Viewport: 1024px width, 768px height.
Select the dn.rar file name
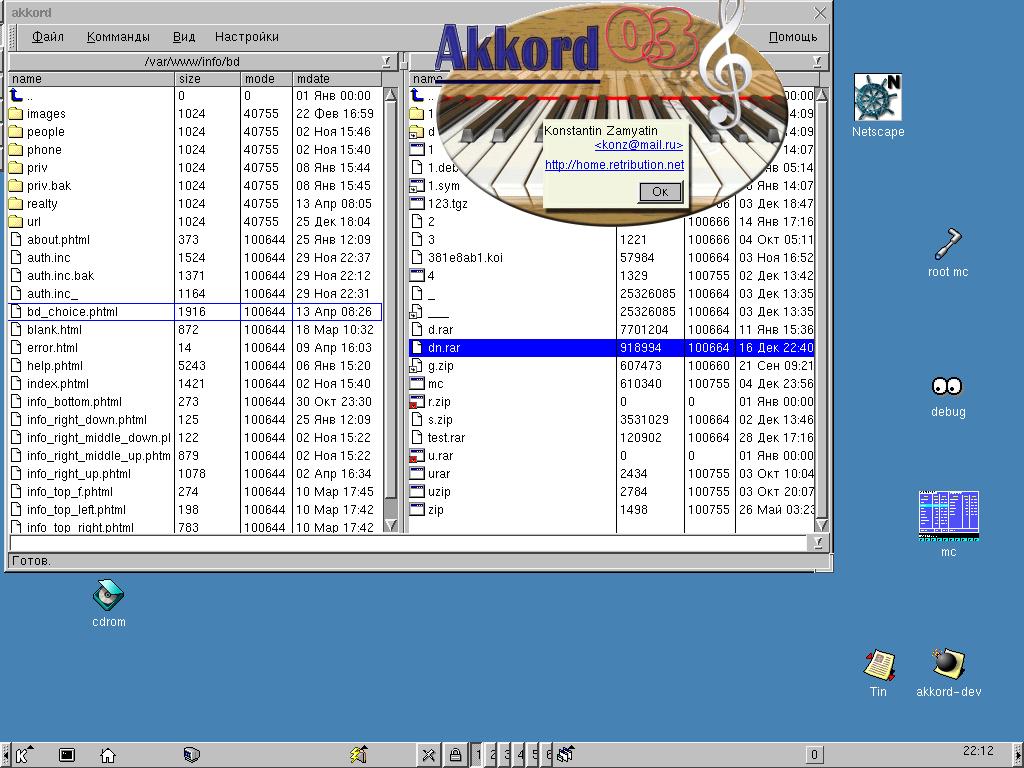pos(443,348)
